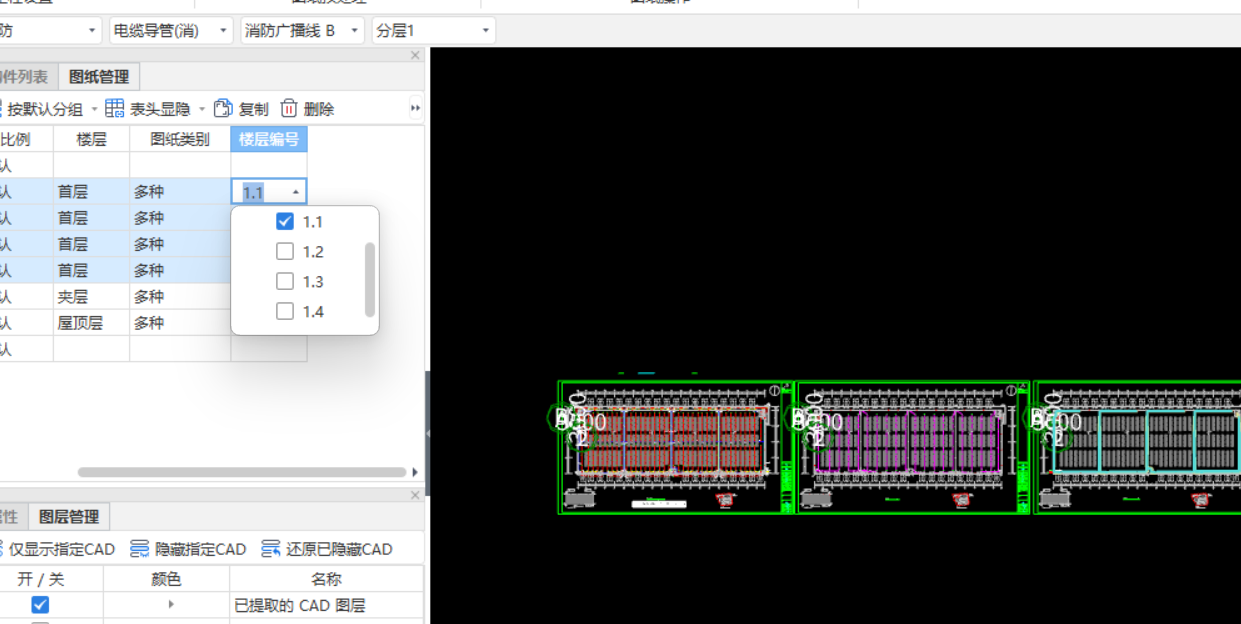Click the cyan-outlined CAD floor plan
Viewport: 1241px width, 624px height.
1139,447
